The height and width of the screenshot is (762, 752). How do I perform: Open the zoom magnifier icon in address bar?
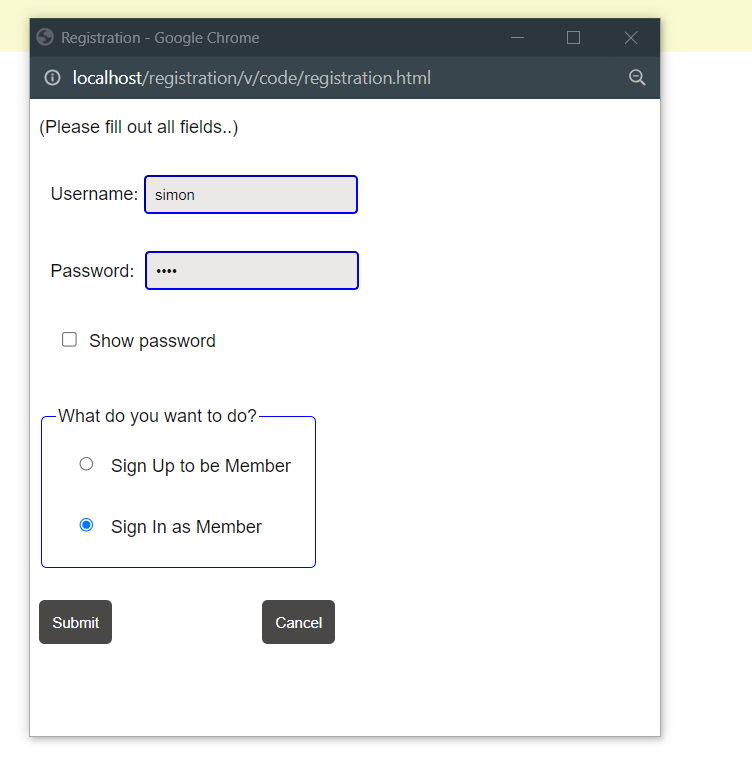point(637,78)
